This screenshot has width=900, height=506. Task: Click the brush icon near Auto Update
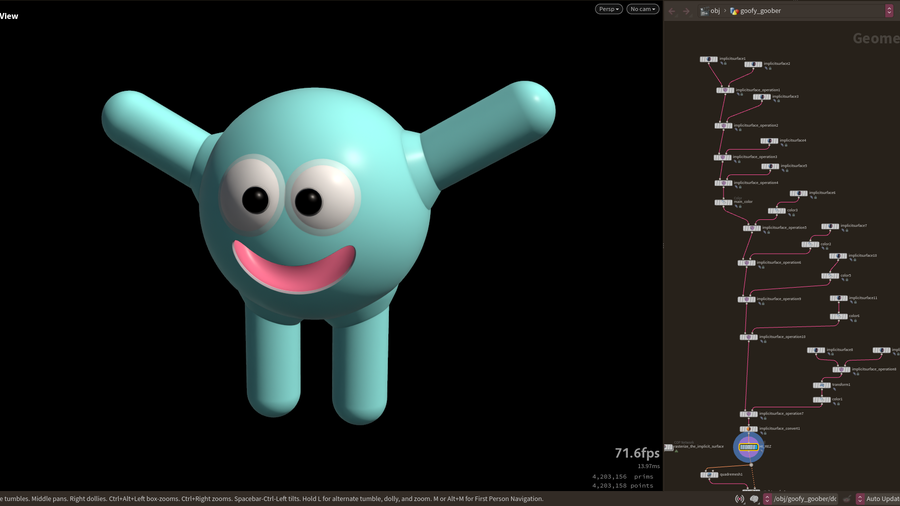pyautogui.click(x=847, y=499)
